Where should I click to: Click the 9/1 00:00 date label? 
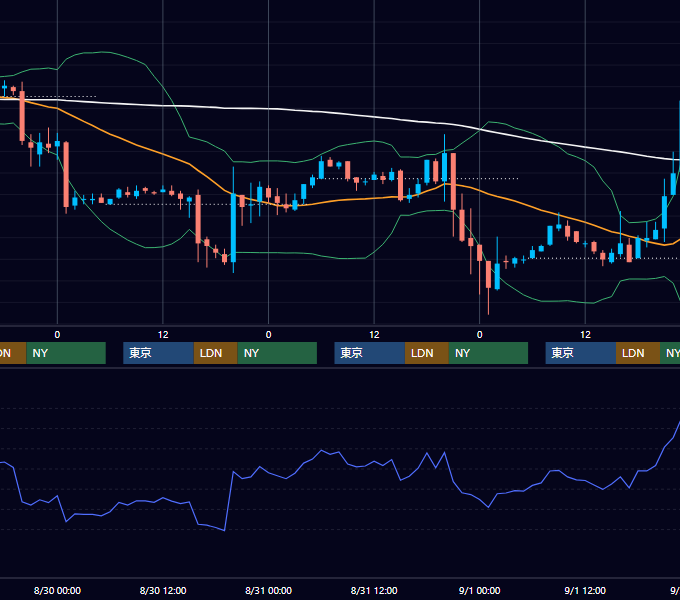(x=479, y=590)
